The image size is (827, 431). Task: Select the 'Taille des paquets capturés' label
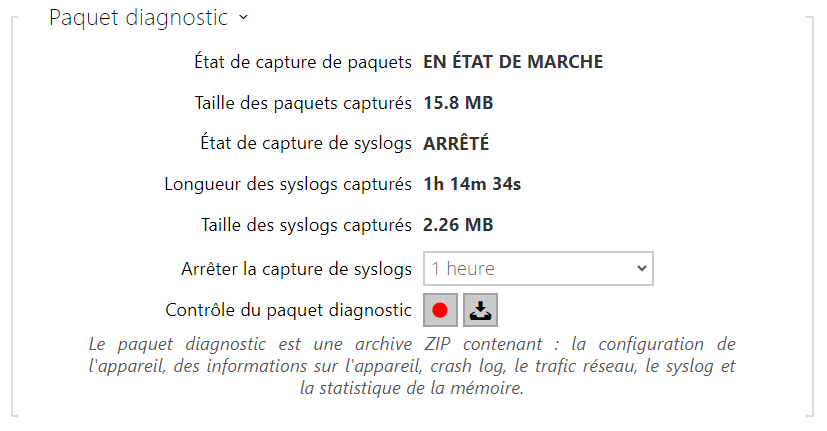click(x=303, y=102)
